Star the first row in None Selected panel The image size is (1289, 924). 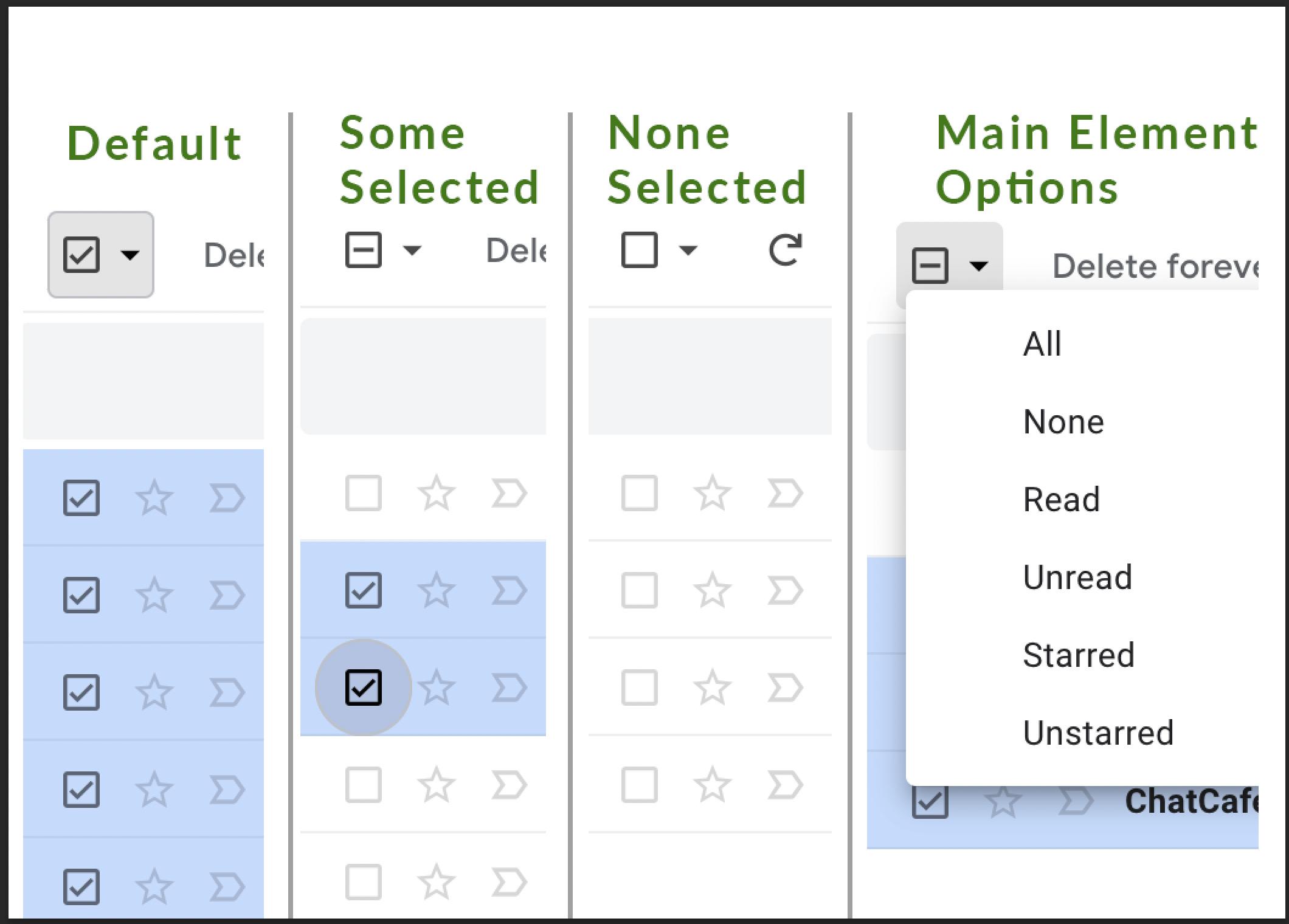[x=712, y=493]
